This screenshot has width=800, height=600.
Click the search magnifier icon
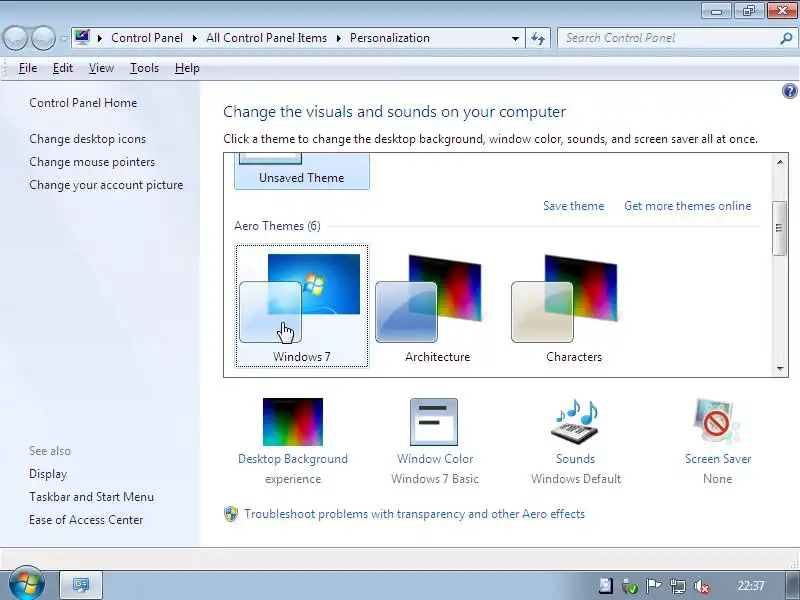pyautogui.click(x=786, y=38)
